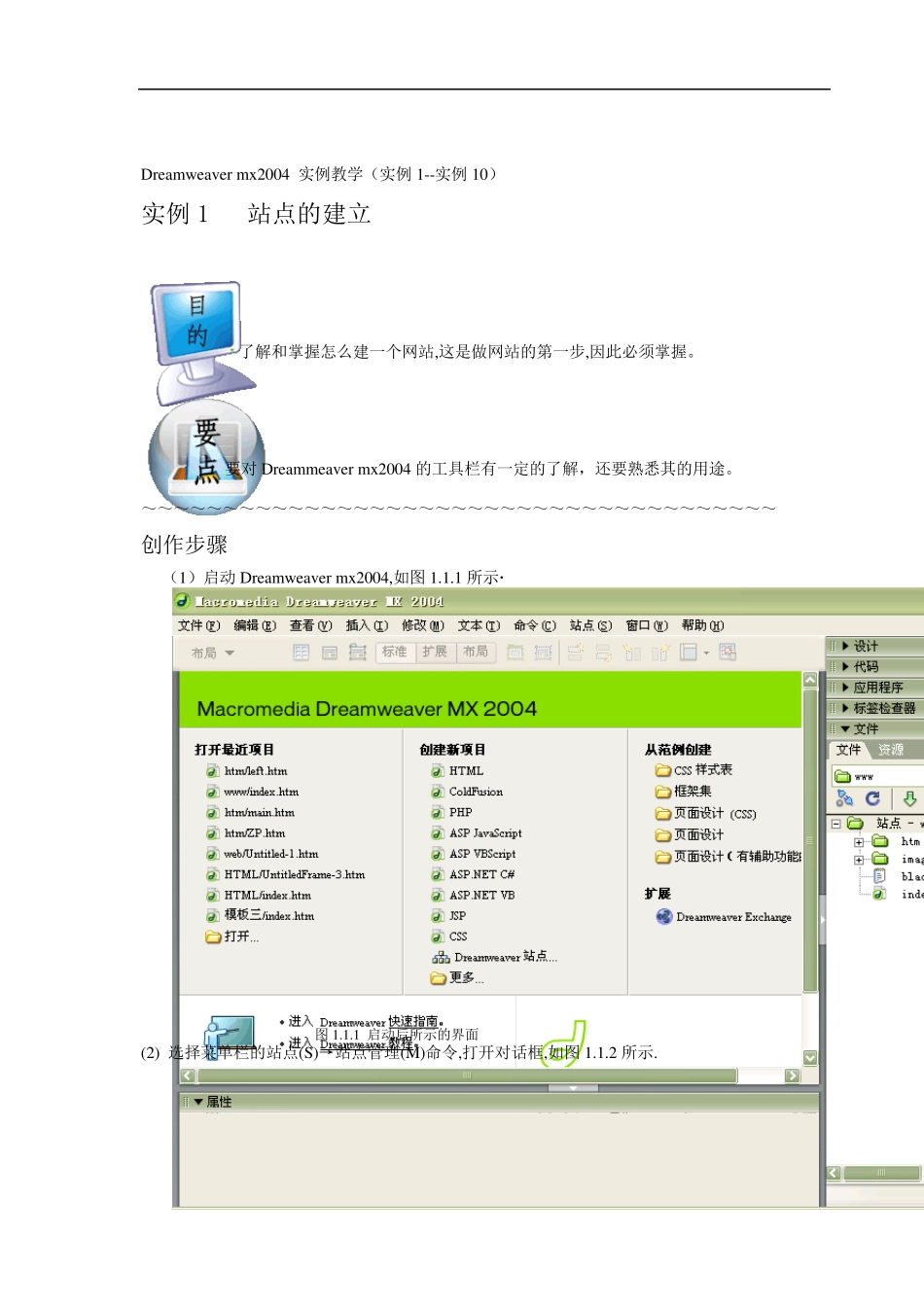Click the Dreamweaver logo in title bar
The height and width of the screenshot is (1307, 924).
[183, 601]
